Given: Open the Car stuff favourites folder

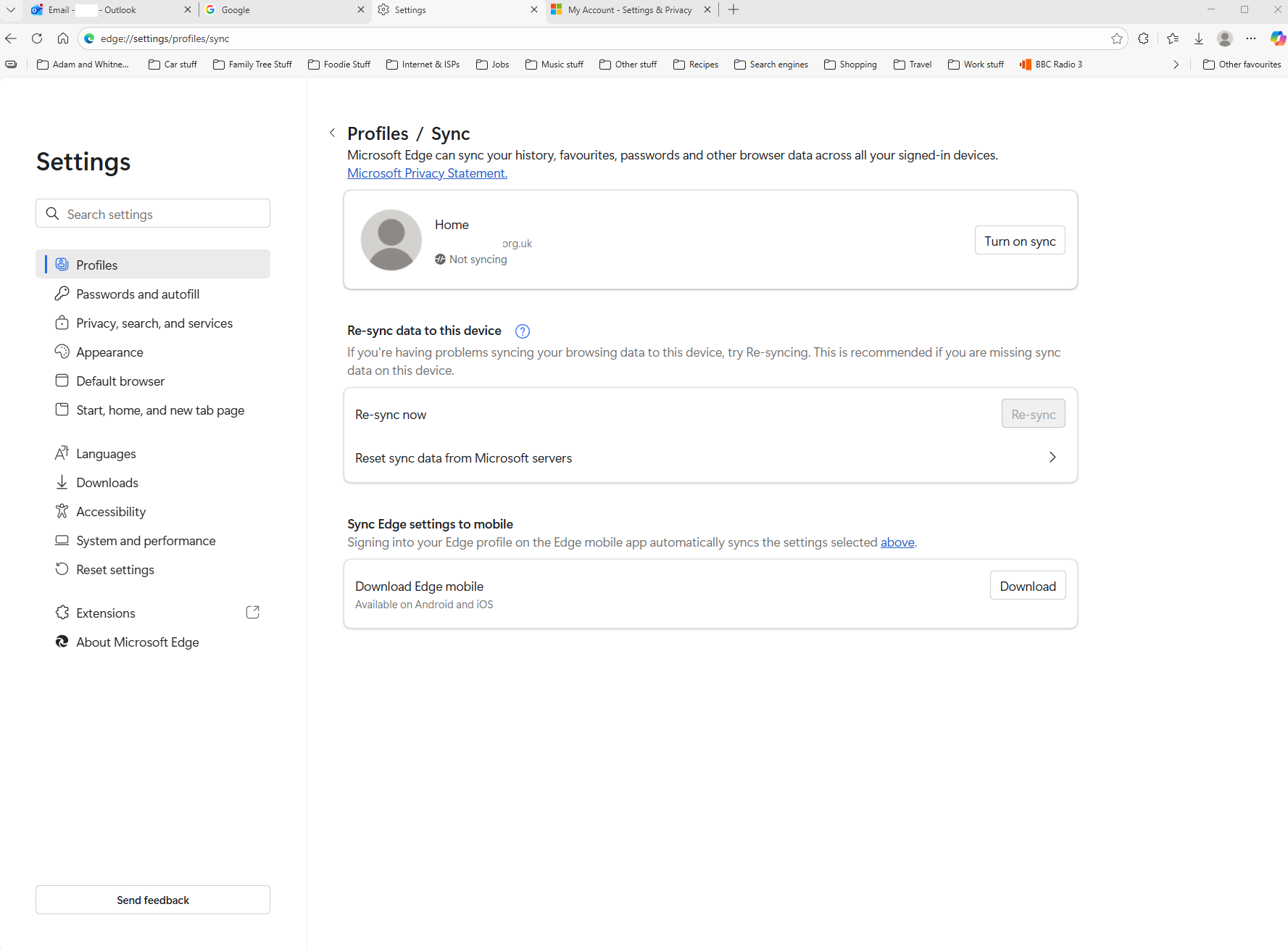Looking at the screenshot, I should (x=173, y=65).
